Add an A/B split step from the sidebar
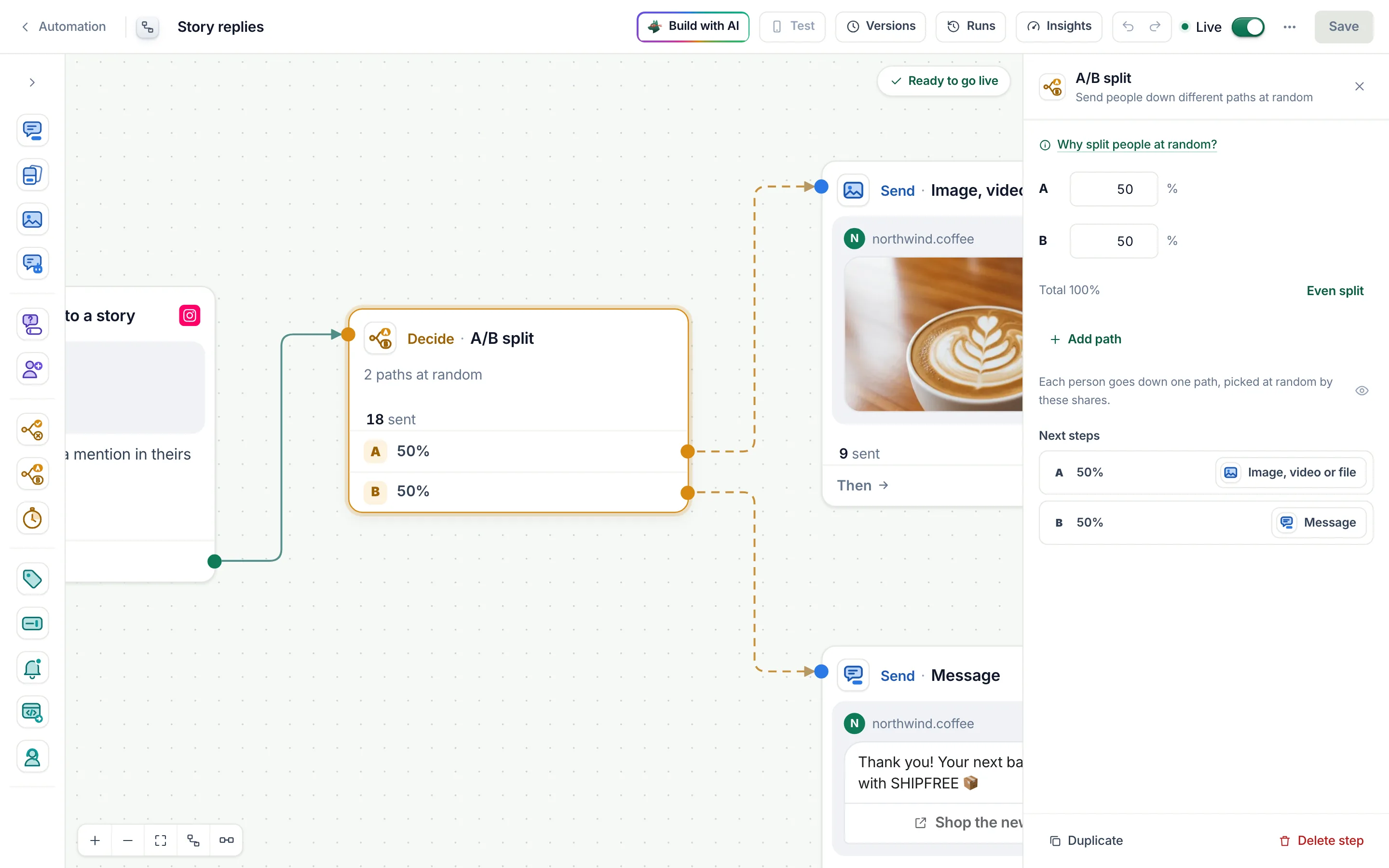This screenshot has height=868, width=1389. click(x=32, y=474)
